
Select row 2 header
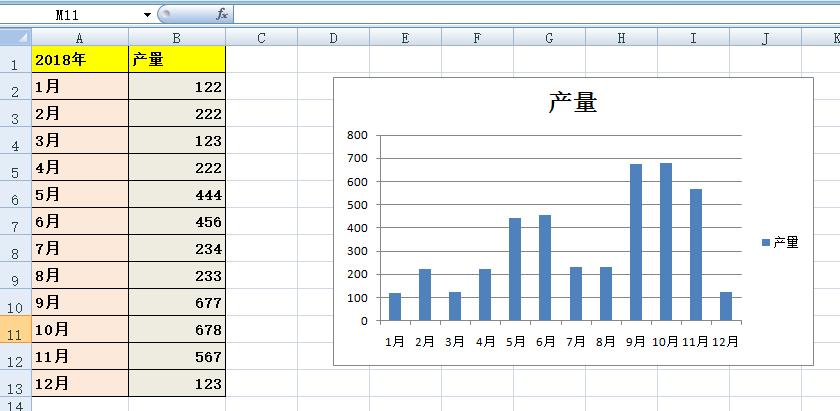click(16, 86)
